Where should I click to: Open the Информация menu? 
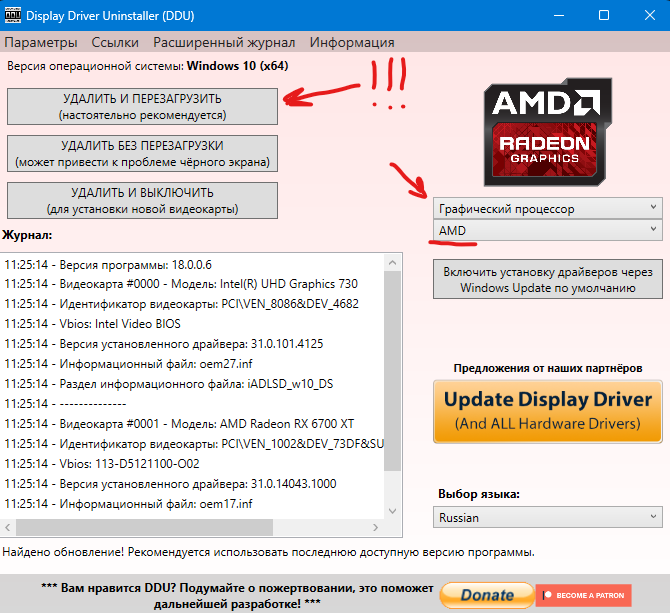[352, 42]
